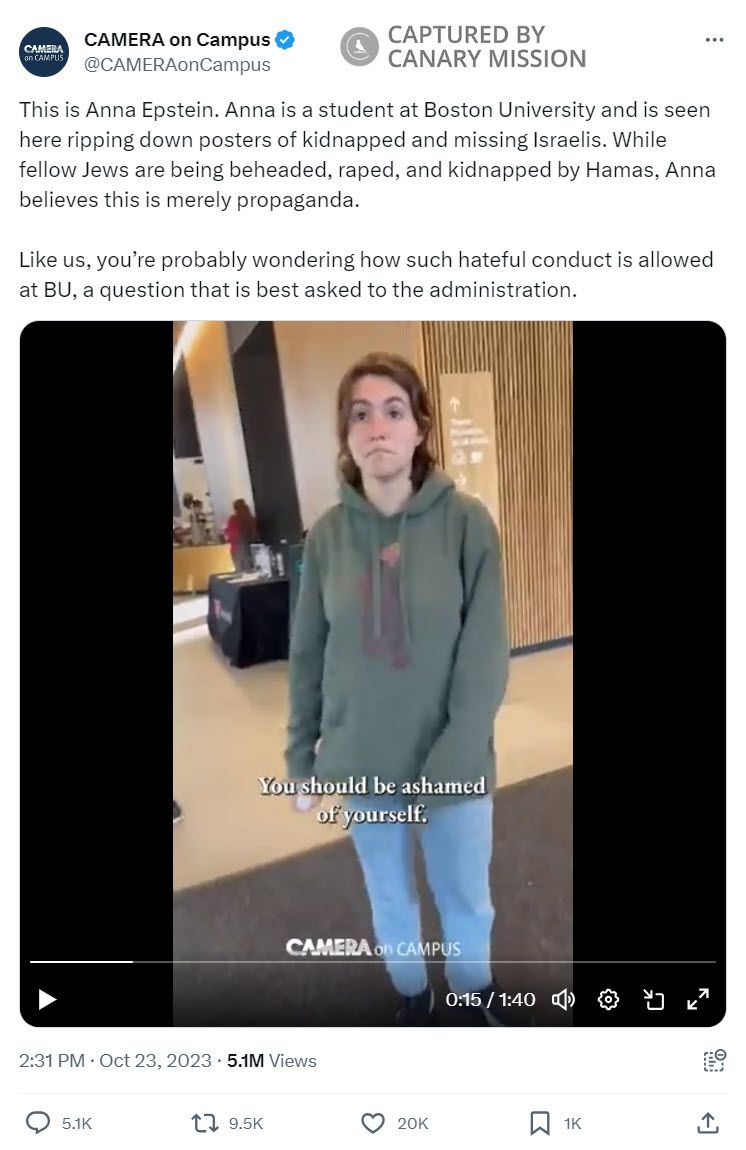Open video settings gear
Image resolution: width=746 pixels, height=1150 pixels.
click(x=608, y=999)
